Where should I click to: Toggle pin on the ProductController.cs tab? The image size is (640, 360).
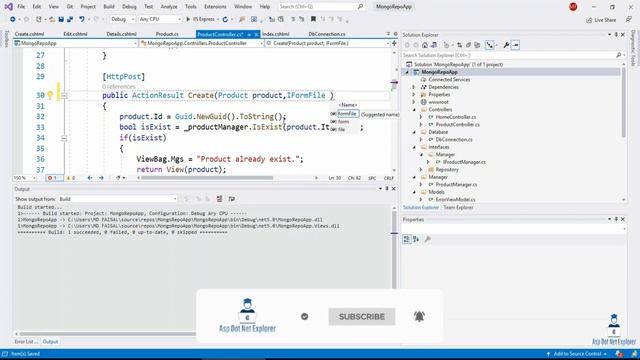tap(249, 34)
